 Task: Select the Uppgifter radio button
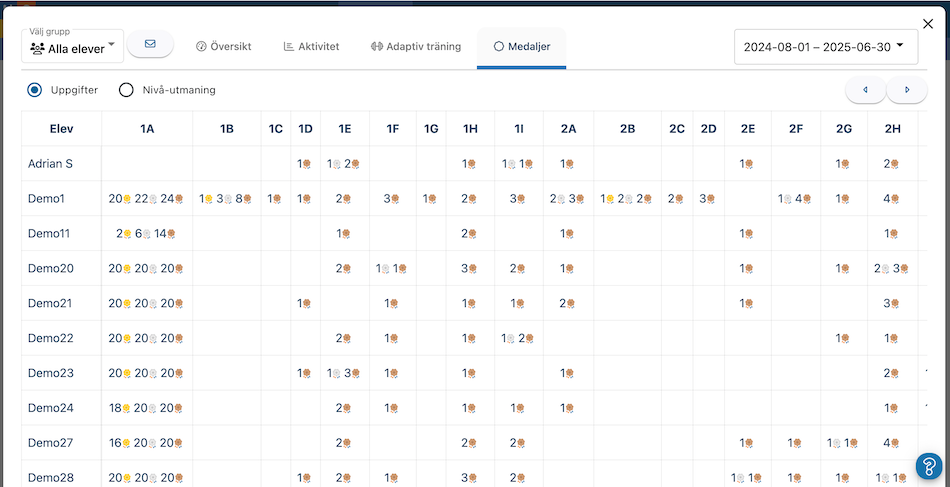35,90
